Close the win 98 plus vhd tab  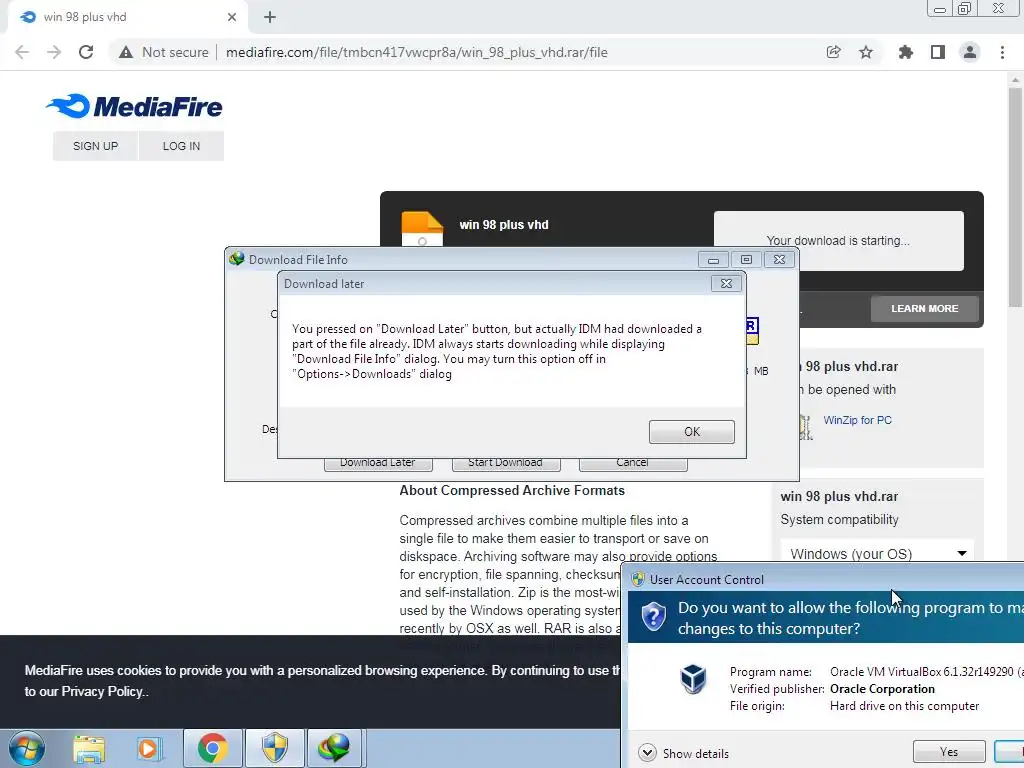pos(232,17)
